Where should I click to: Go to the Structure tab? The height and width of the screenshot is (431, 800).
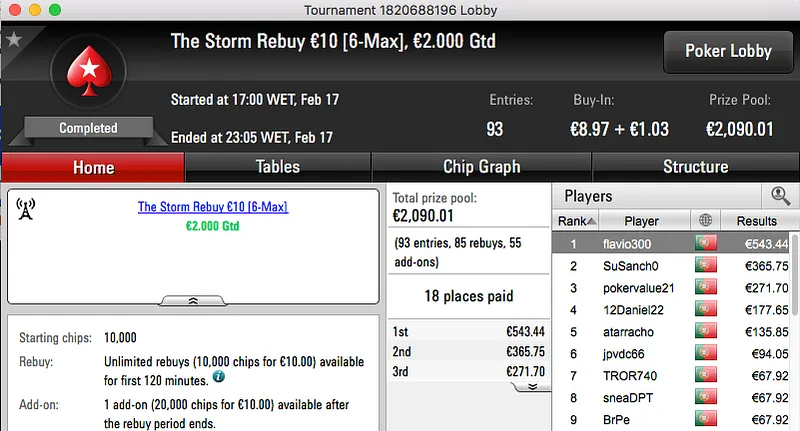(695, 167)
